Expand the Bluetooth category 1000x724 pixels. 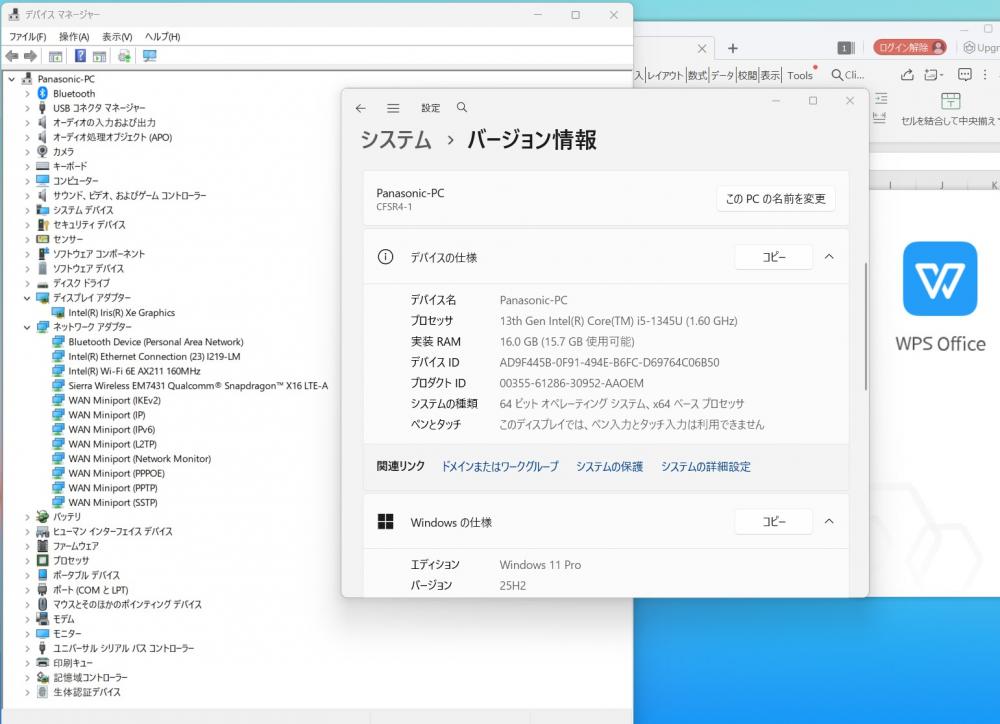pyautogui.click(x=27, y=94)
